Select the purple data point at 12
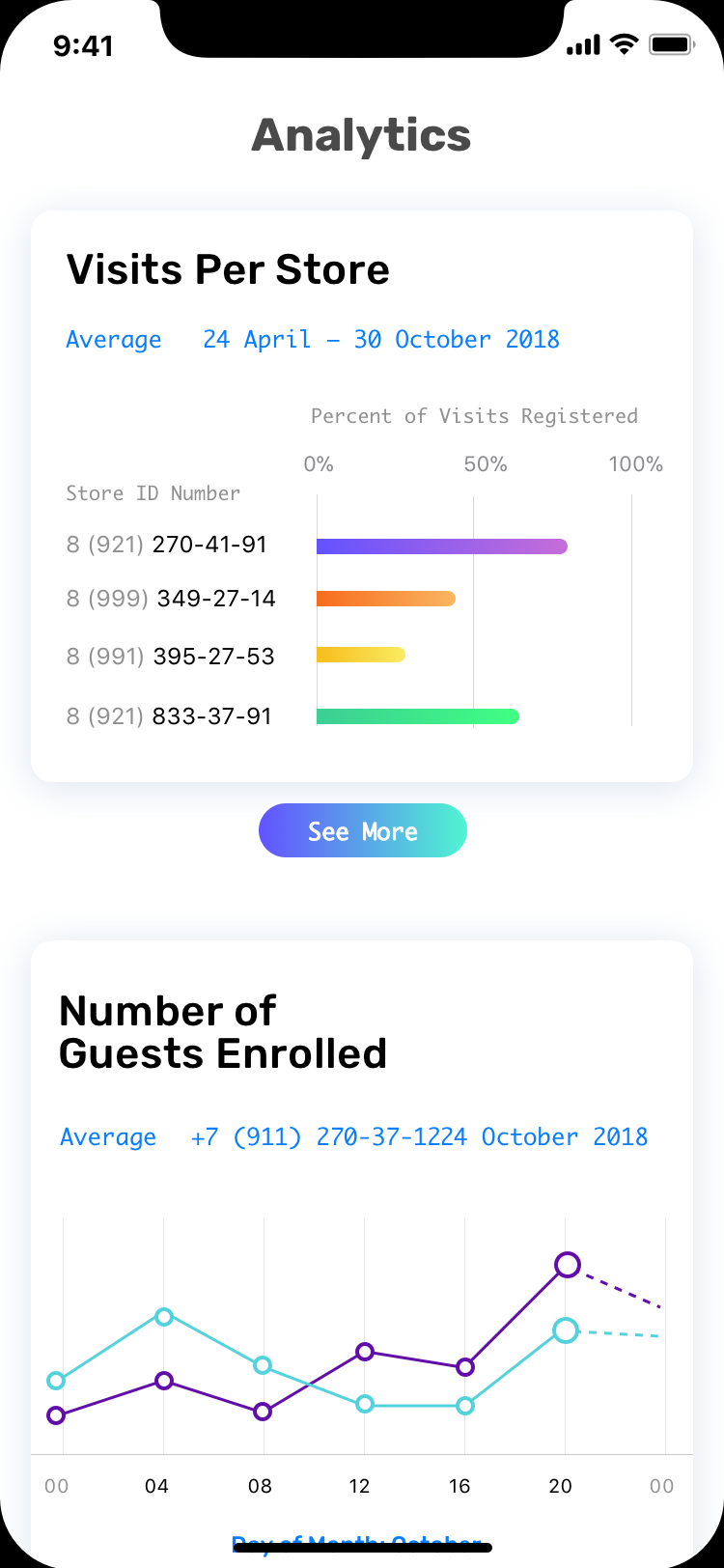This screenshot has width=724, height=1568. pos(365,1352)
